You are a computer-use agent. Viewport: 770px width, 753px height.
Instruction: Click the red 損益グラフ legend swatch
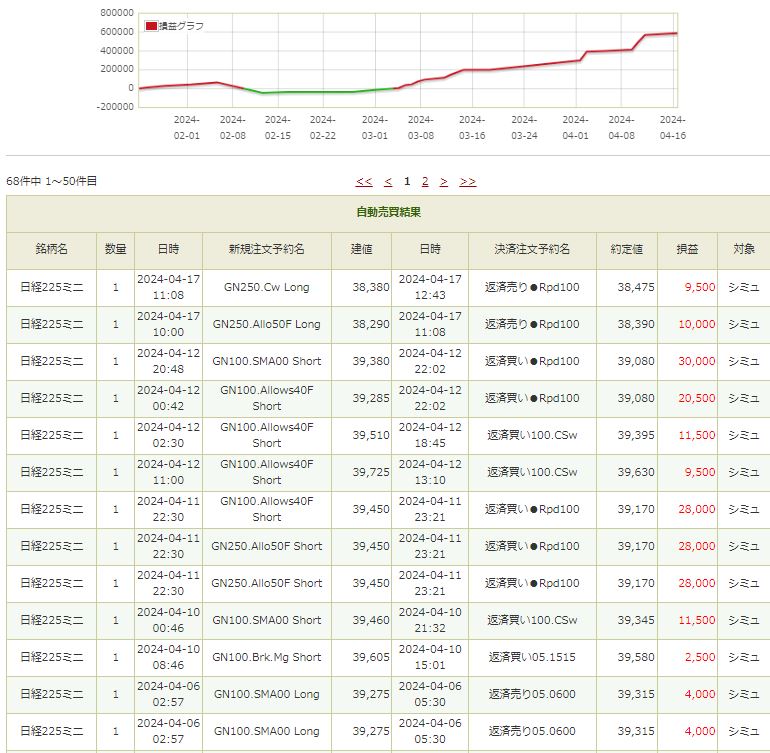[x=151, y=26]
